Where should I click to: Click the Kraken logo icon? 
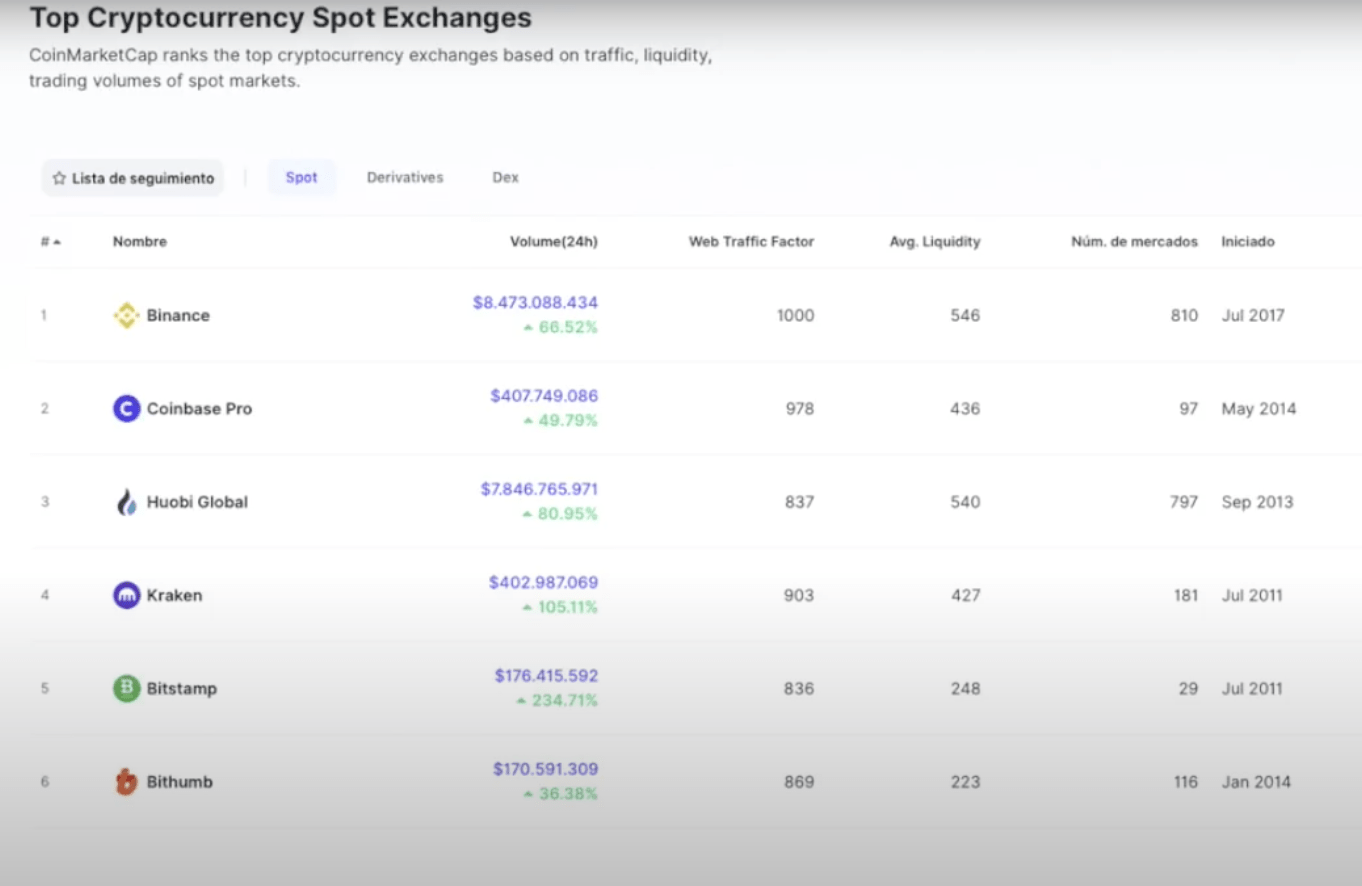[126, 595]
